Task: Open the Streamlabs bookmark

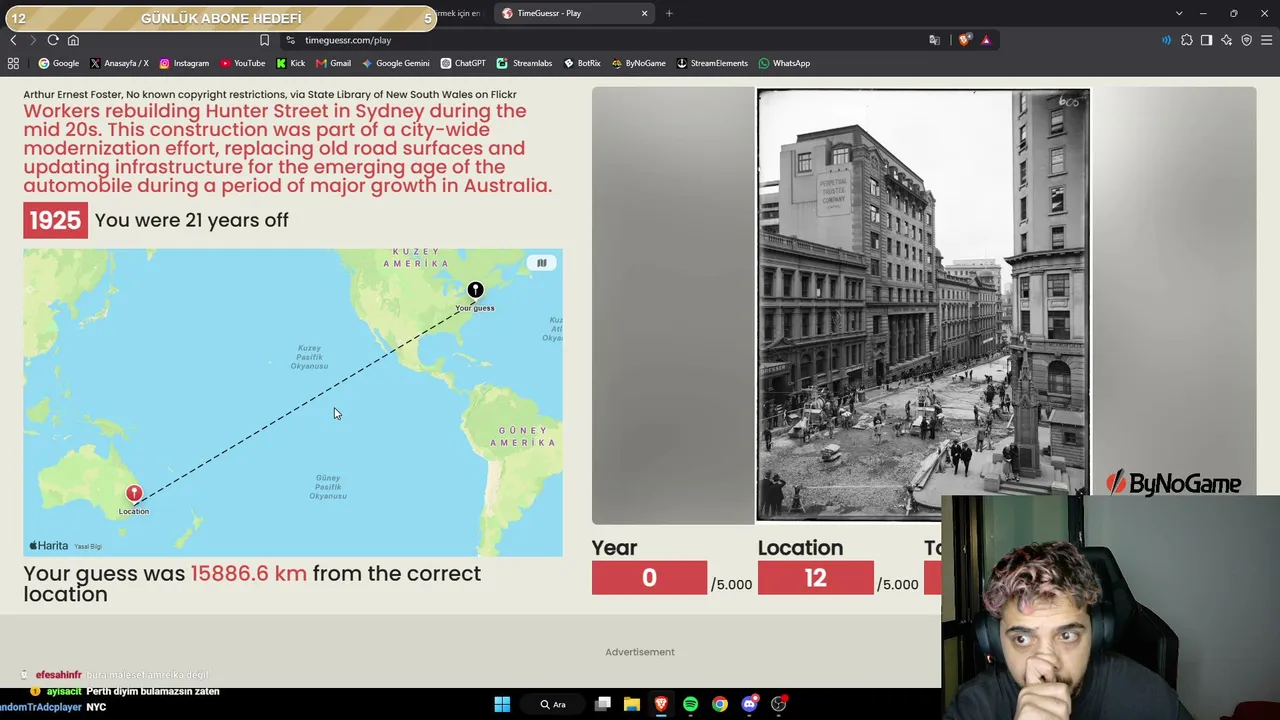Action: [x=524, y=63]
